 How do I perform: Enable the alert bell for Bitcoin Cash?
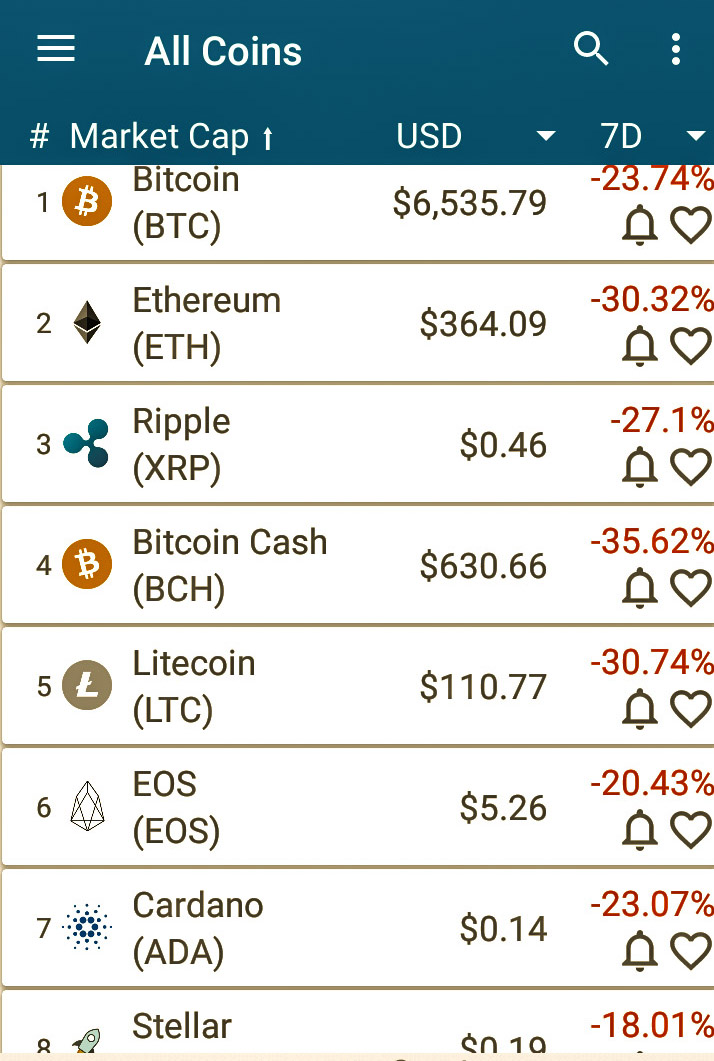[x=640, y=587]
